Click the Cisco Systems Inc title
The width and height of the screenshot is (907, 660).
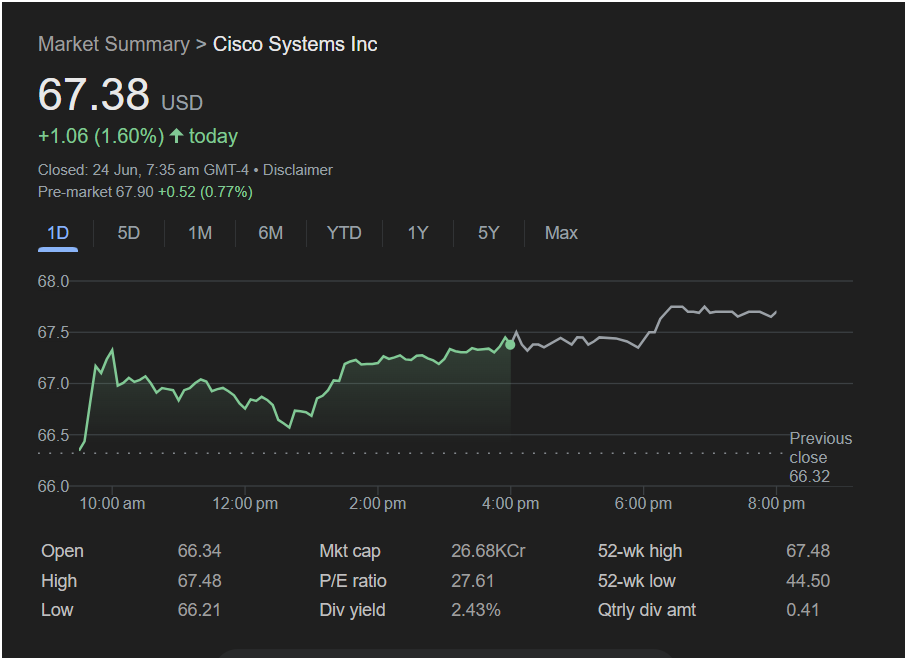coord(295,44)
